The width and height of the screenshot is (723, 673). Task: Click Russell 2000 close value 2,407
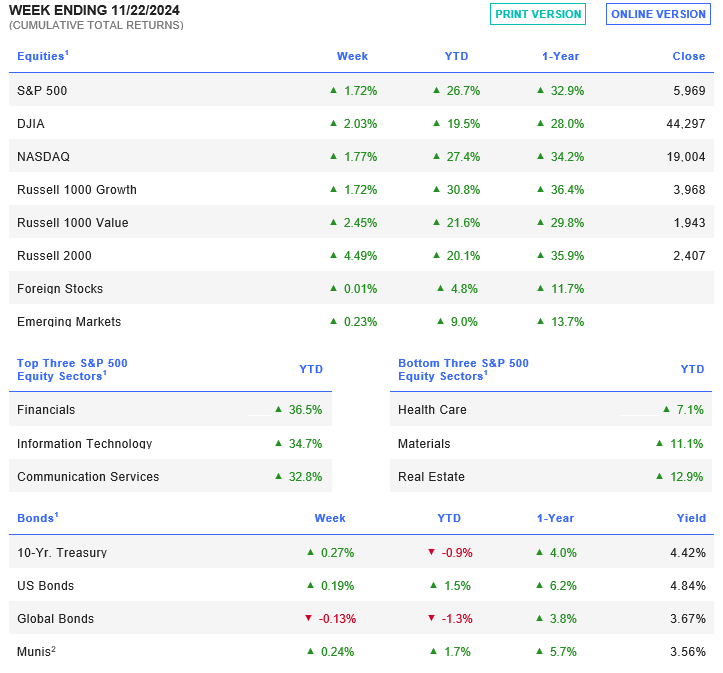pyautogui.click(x=689, y=256)
